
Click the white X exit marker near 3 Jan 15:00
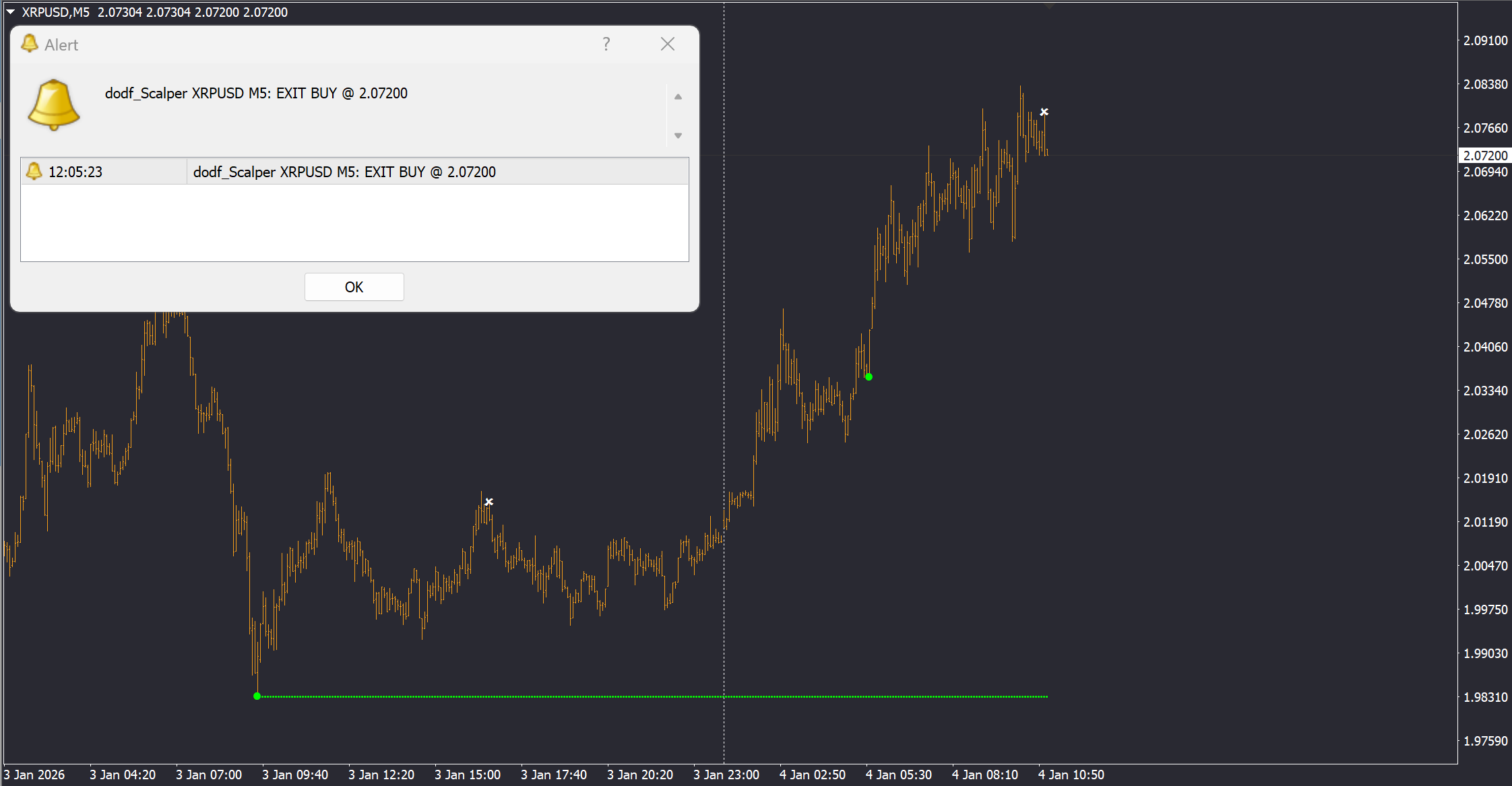[x=489, y=502]
